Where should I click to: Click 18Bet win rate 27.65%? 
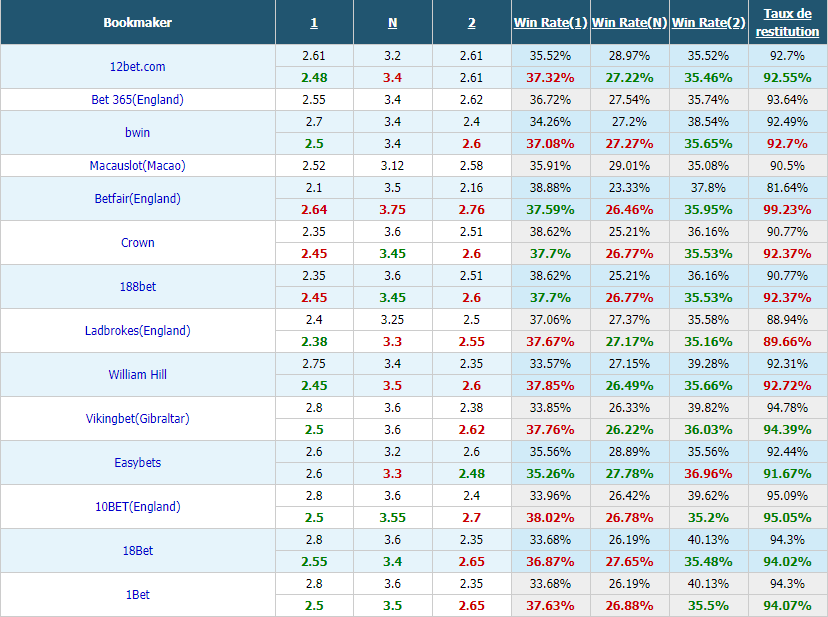[629, 562]
